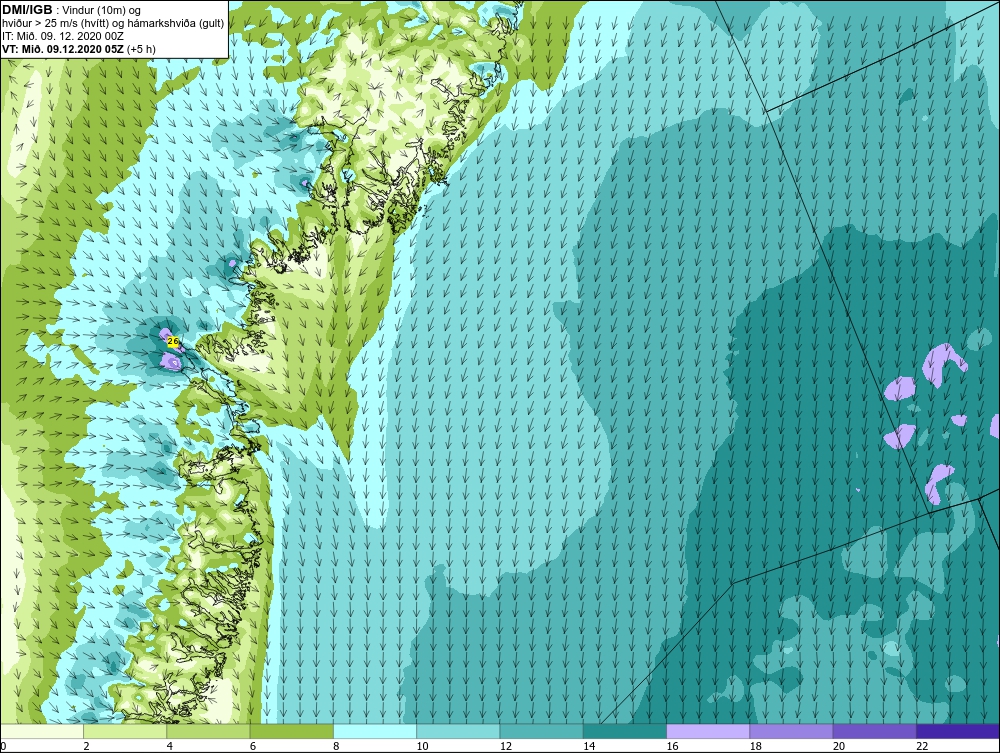The height and width of the screenshot is (753, 1000).
Task: Click the yellow 26 gust marker
Action: tap(172, 341)
